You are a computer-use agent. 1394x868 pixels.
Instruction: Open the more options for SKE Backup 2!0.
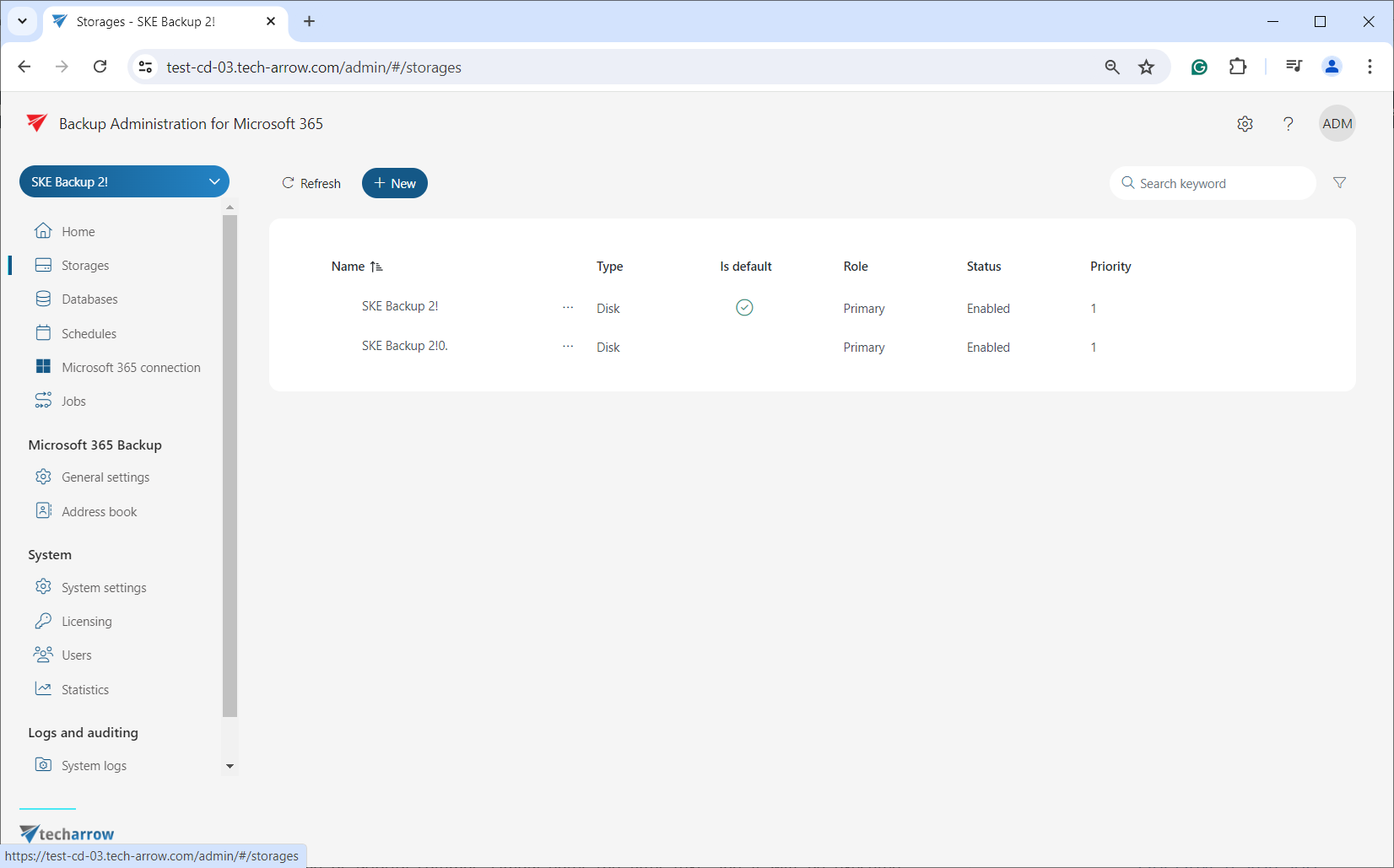pyautogui.click(x=568, y=347)
